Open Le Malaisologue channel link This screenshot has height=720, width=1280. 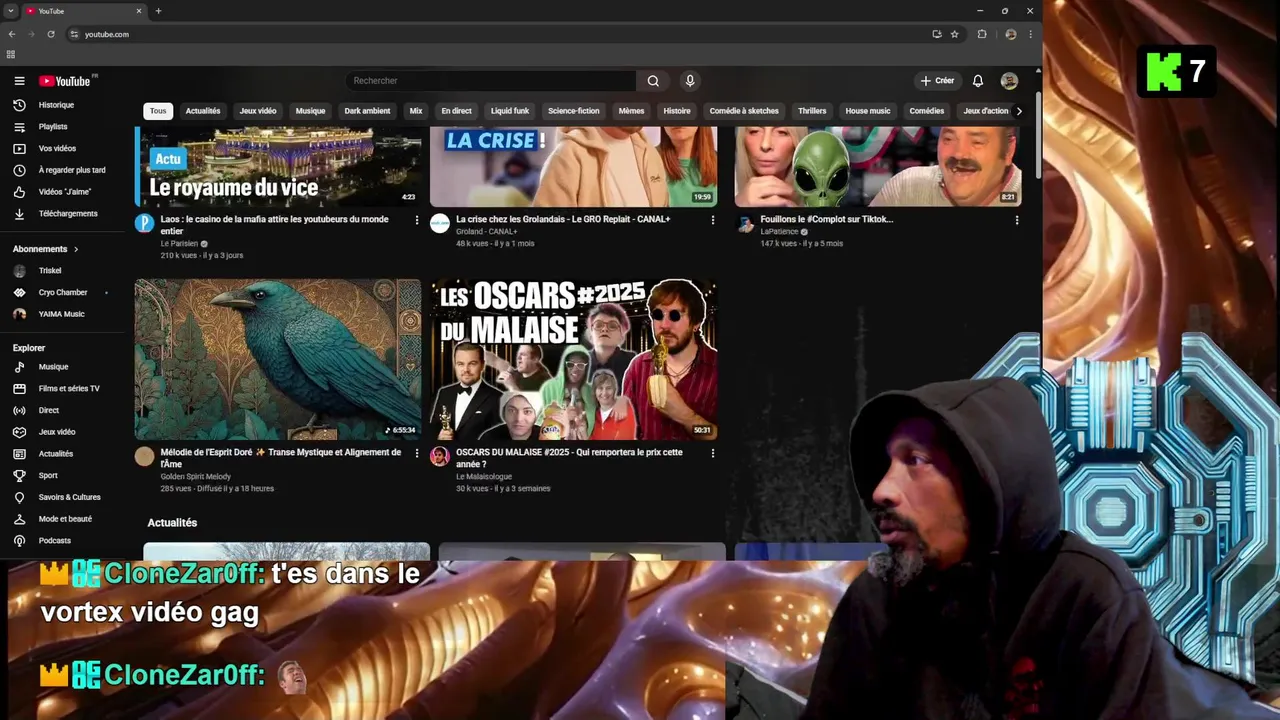484,477
